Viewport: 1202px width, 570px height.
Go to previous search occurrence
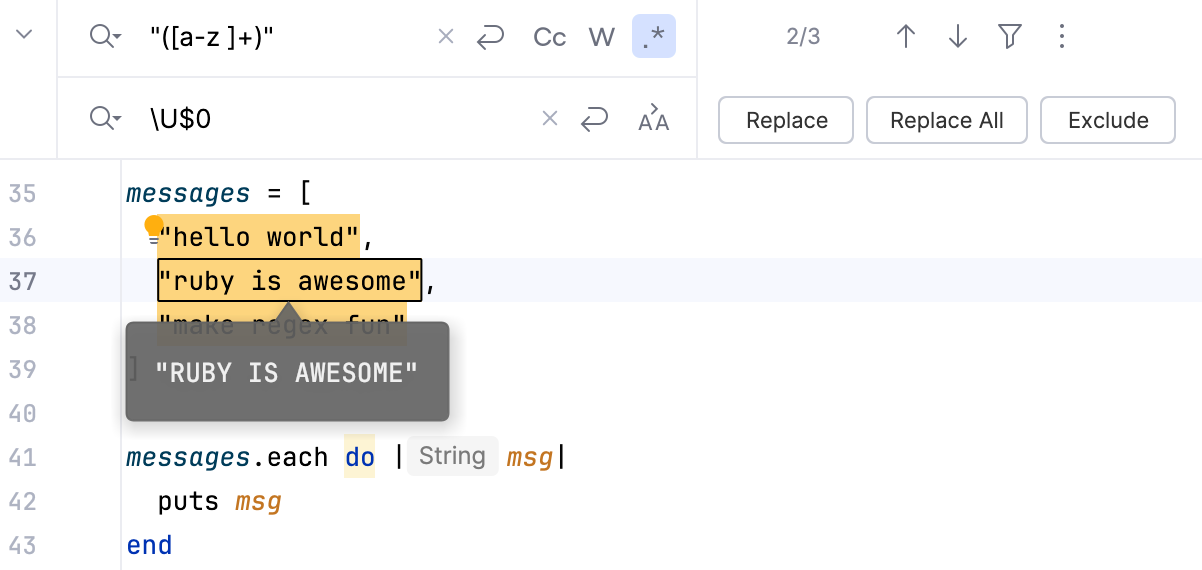point(906,37)
